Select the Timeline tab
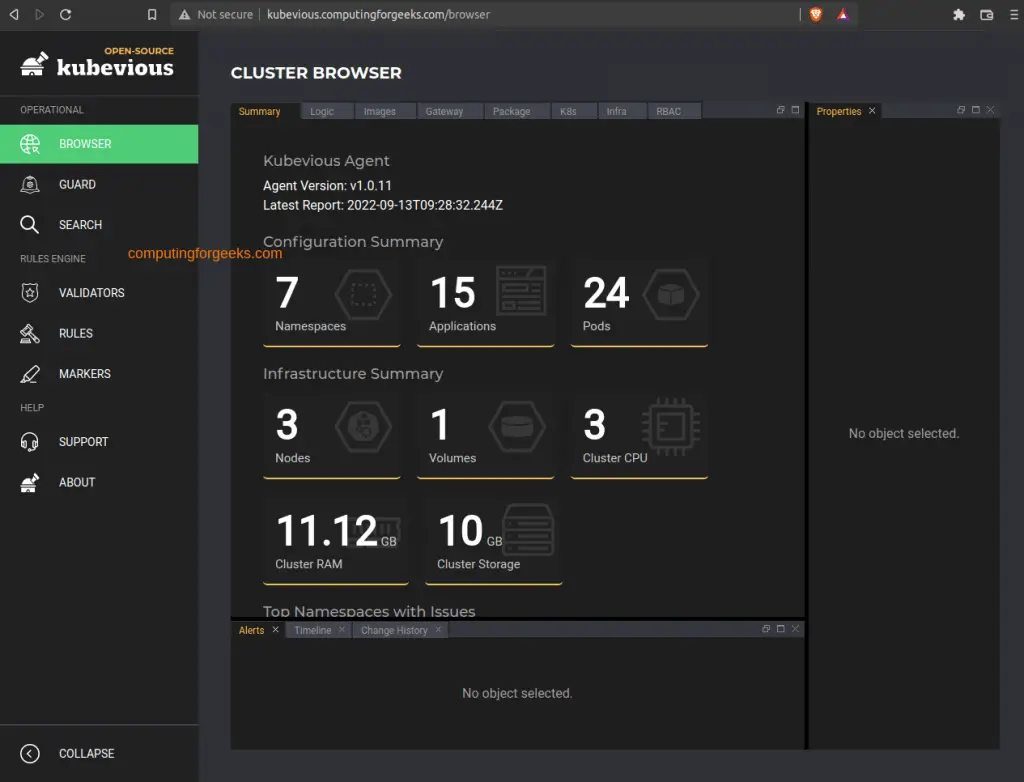 click(x=313, y=630)
